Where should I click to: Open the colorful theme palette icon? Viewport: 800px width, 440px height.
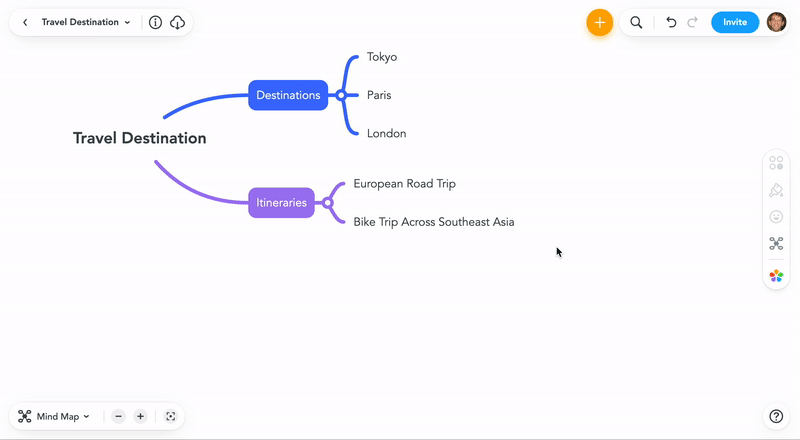tap(776, 275)
